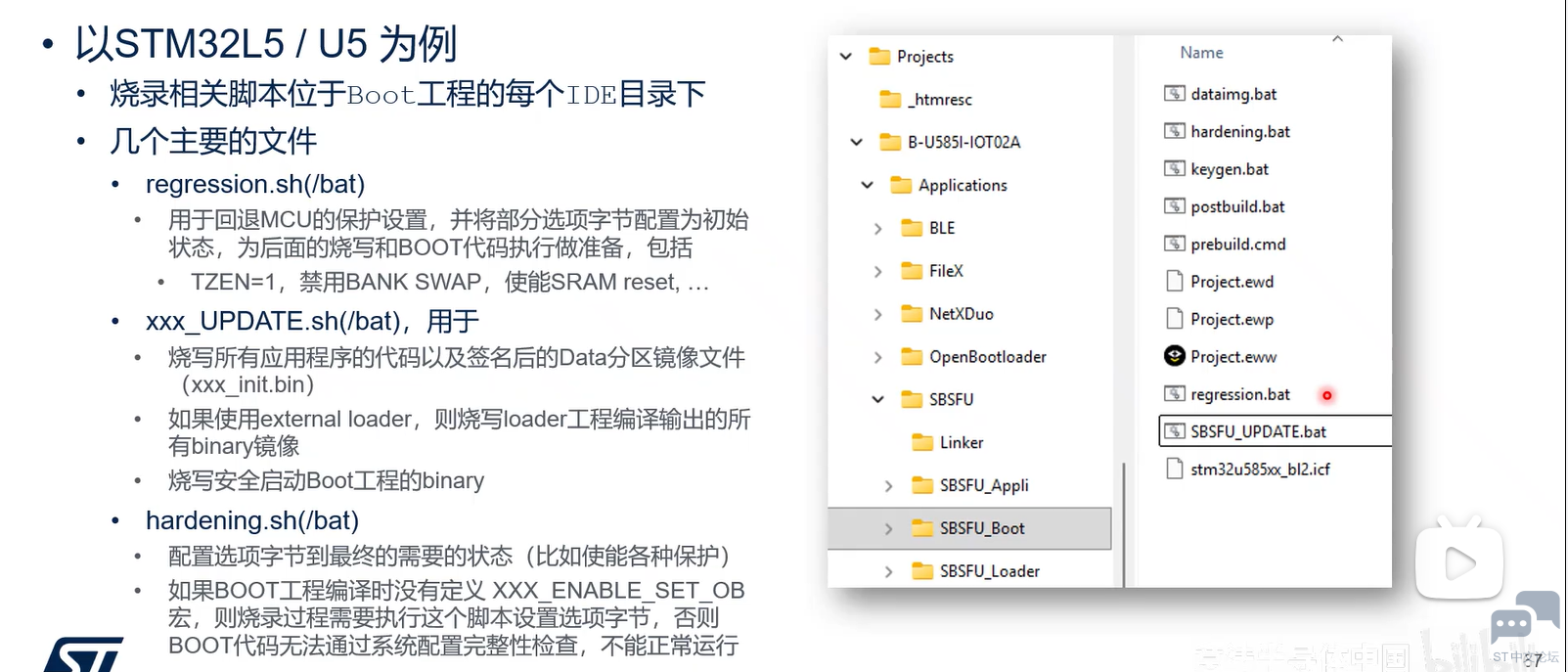Select the SBSFU_Loader folder label
The image size is (1568, 672).
tap(990, 572)
